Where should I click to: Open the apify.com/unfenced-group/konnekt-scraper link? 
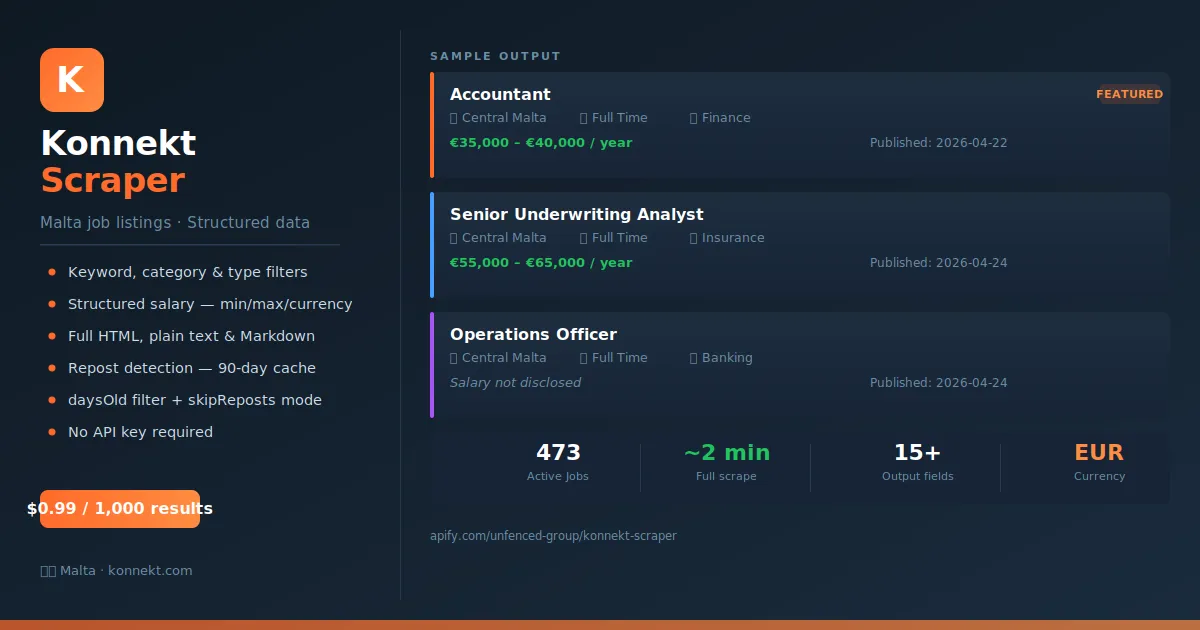coord(553,536)
